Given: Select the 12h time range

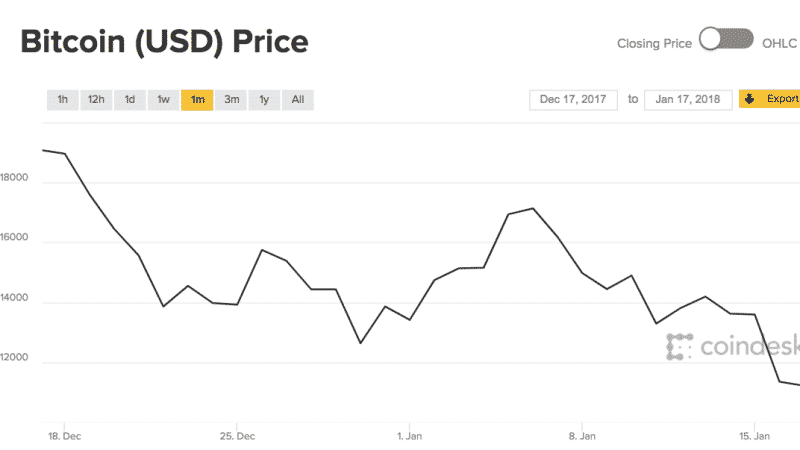Looking at the screenshot, I should coord(96,99).
